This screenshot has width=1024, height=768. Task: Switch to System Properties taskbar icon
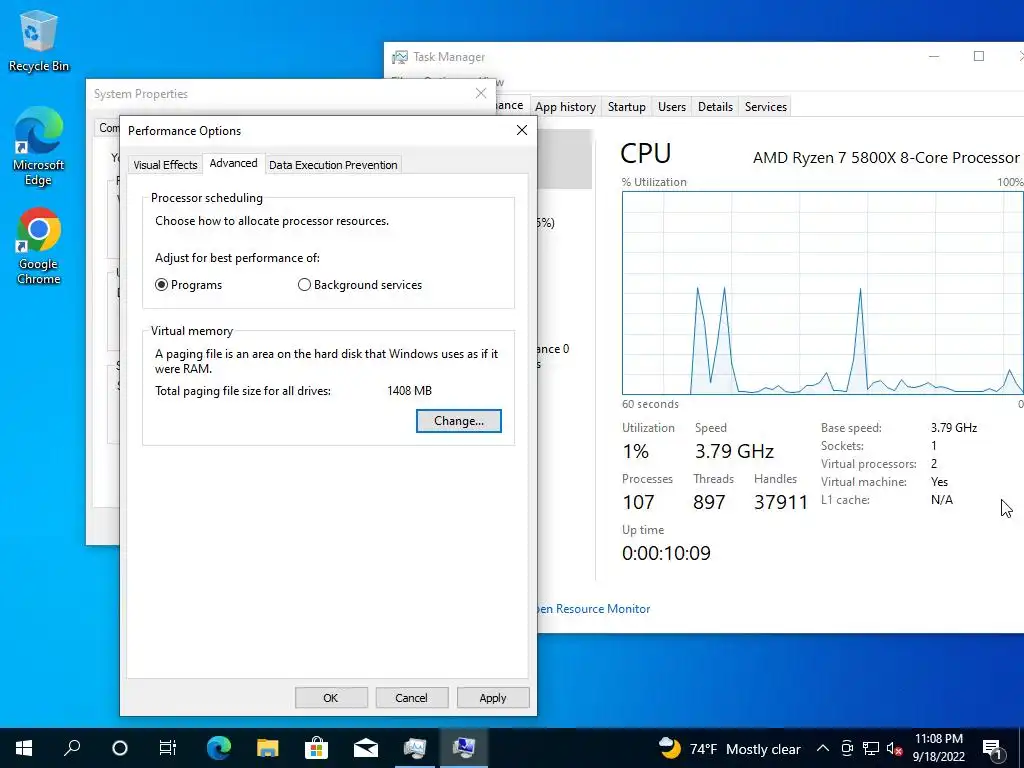pos(464,748)
